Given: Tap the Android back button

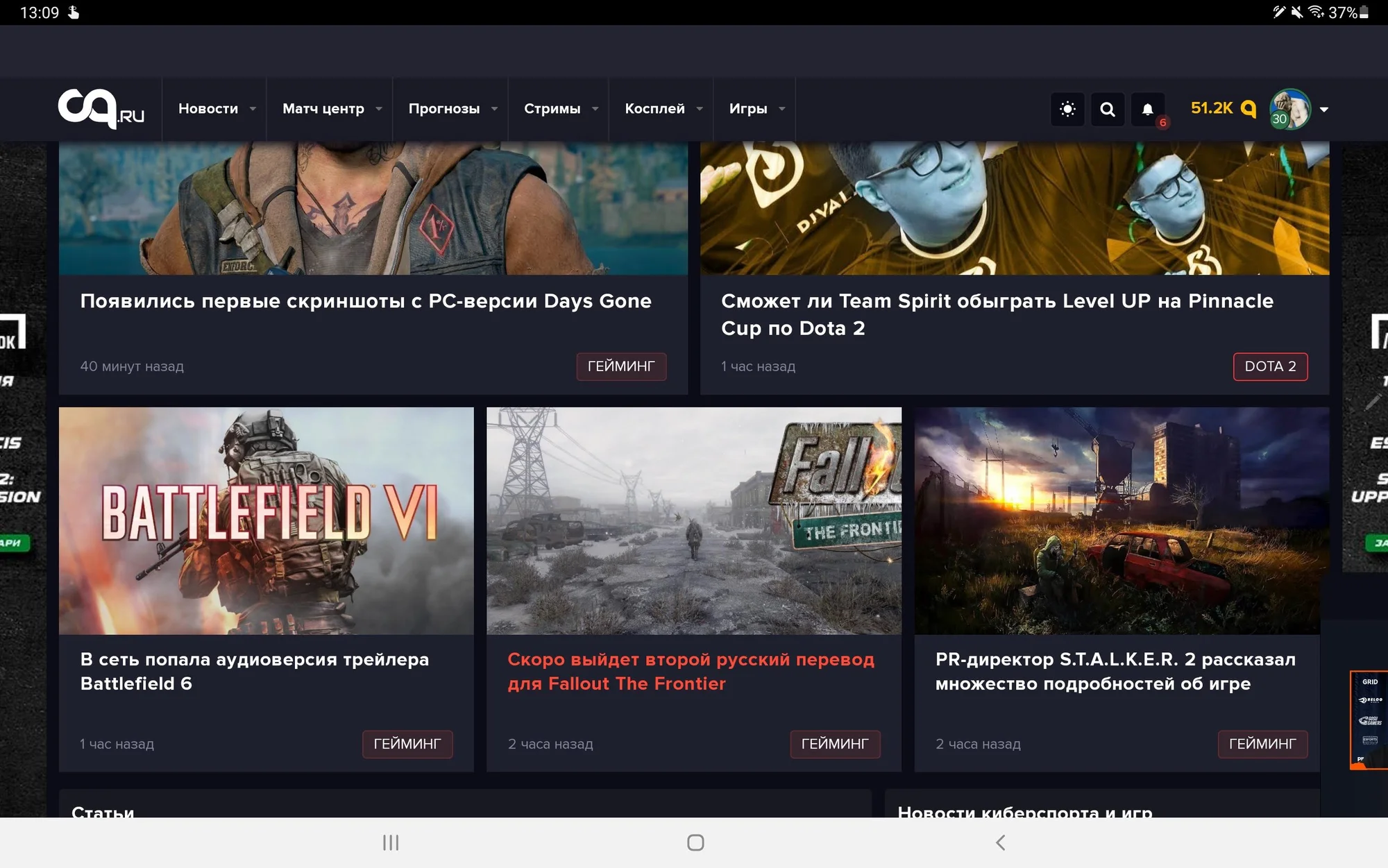Looking at the screenshot, I should [1000, 842].
